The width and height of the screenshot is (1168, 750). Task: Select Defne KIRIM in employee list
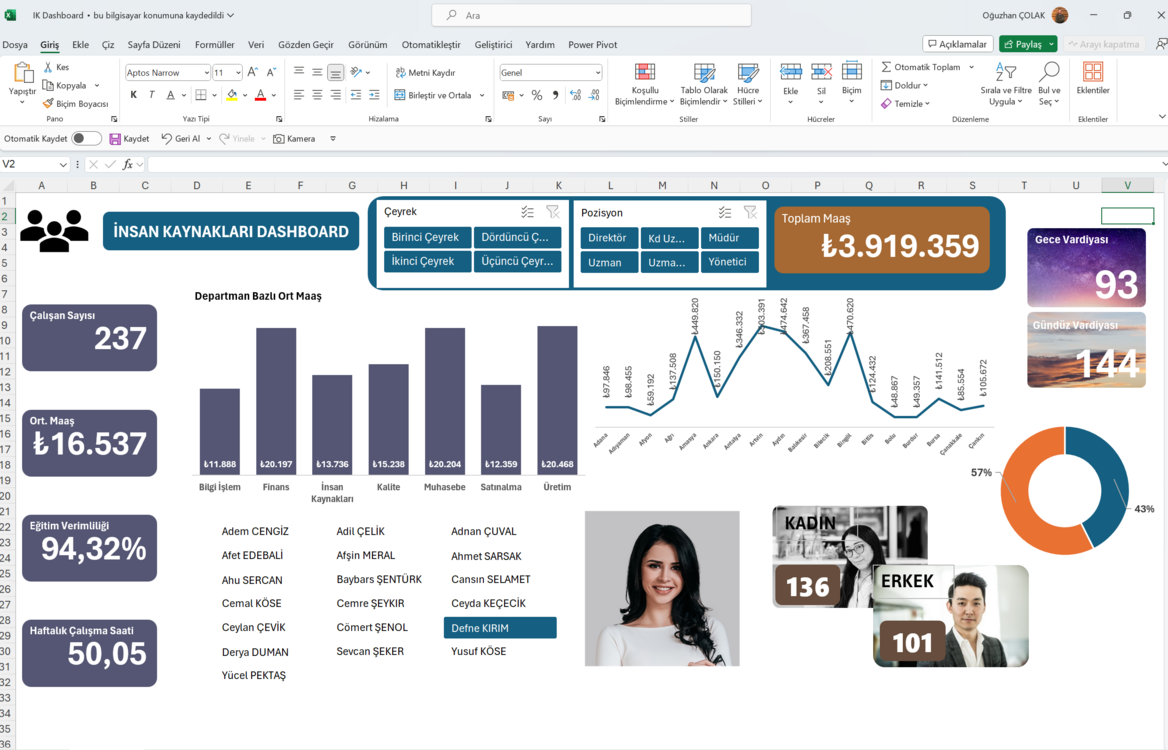click(x=500, y=628)
